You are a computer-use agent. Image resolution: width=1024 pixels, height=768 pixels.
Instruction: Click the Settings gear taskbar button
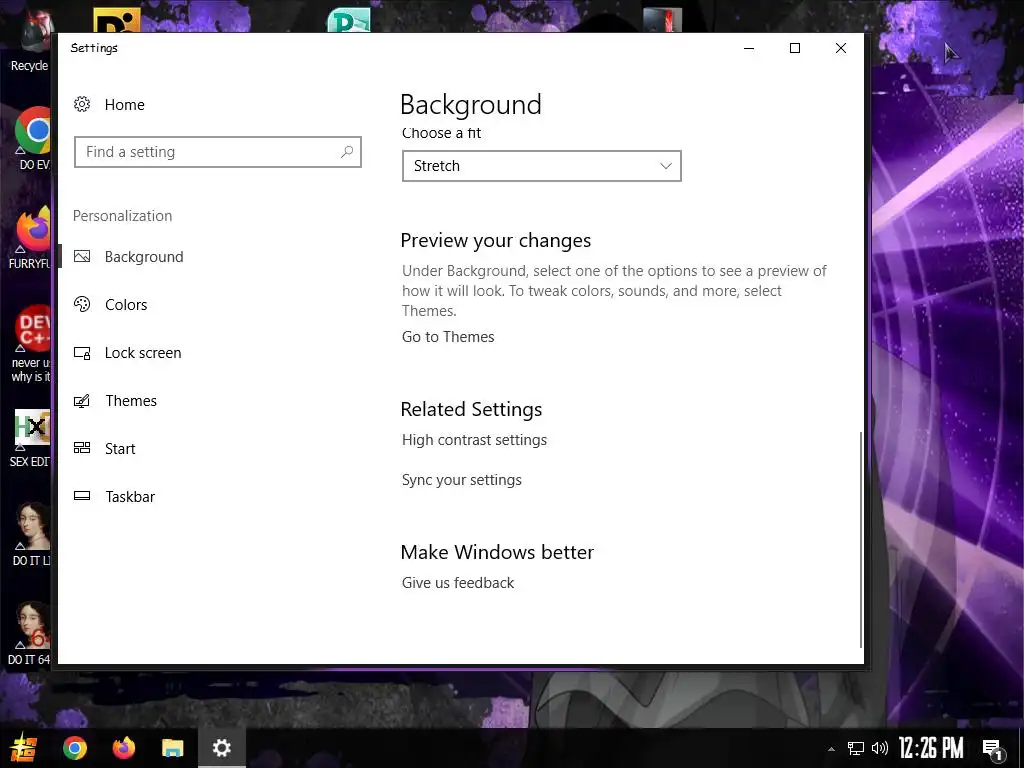coord(221,748)
